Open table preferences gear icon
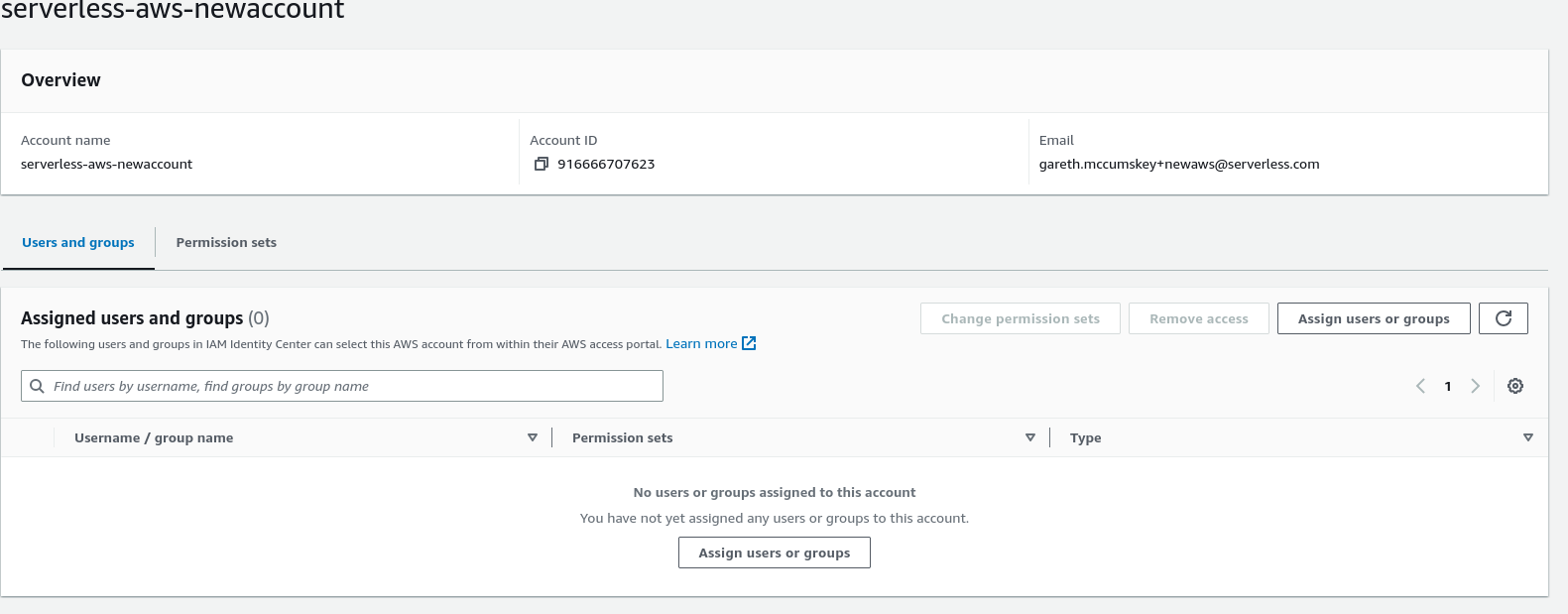Viewport: 1568px width, 614px height. pos(1514,386)
